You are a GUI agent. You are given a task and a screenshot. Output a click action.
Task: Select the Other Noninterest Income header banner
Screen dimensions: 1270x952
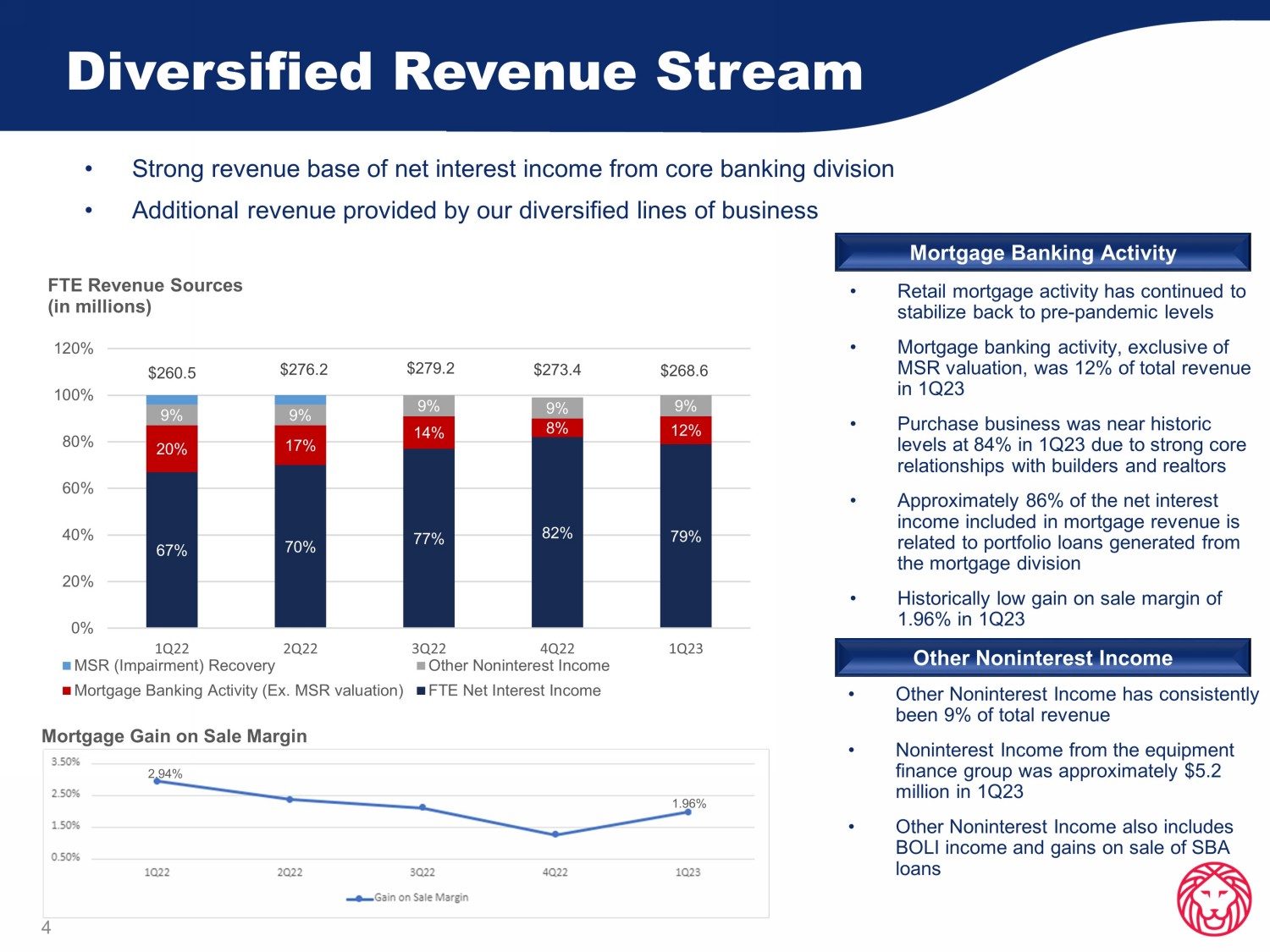click(1042, 658)
